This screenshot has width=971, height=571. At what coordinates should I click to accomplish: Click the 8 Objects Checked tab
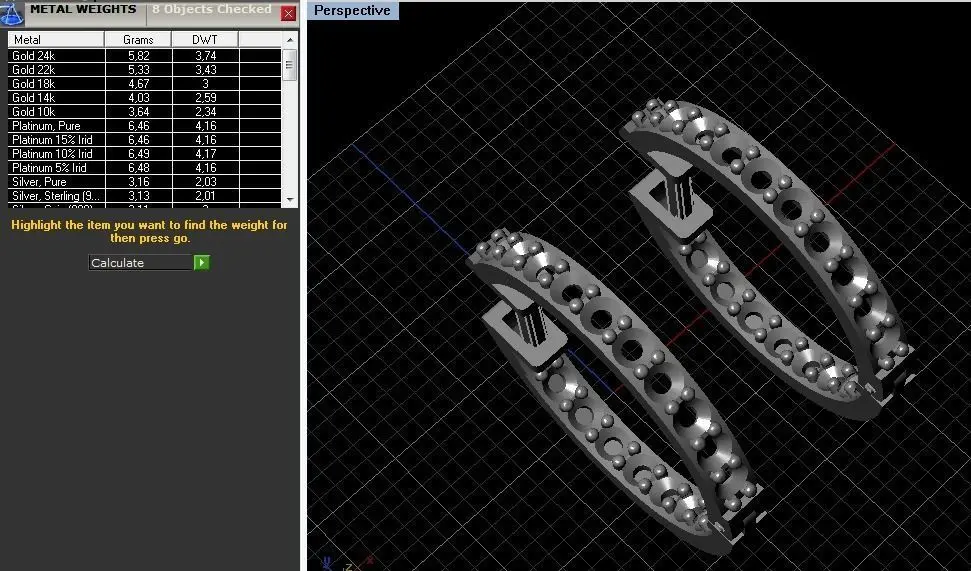point(212,9)
